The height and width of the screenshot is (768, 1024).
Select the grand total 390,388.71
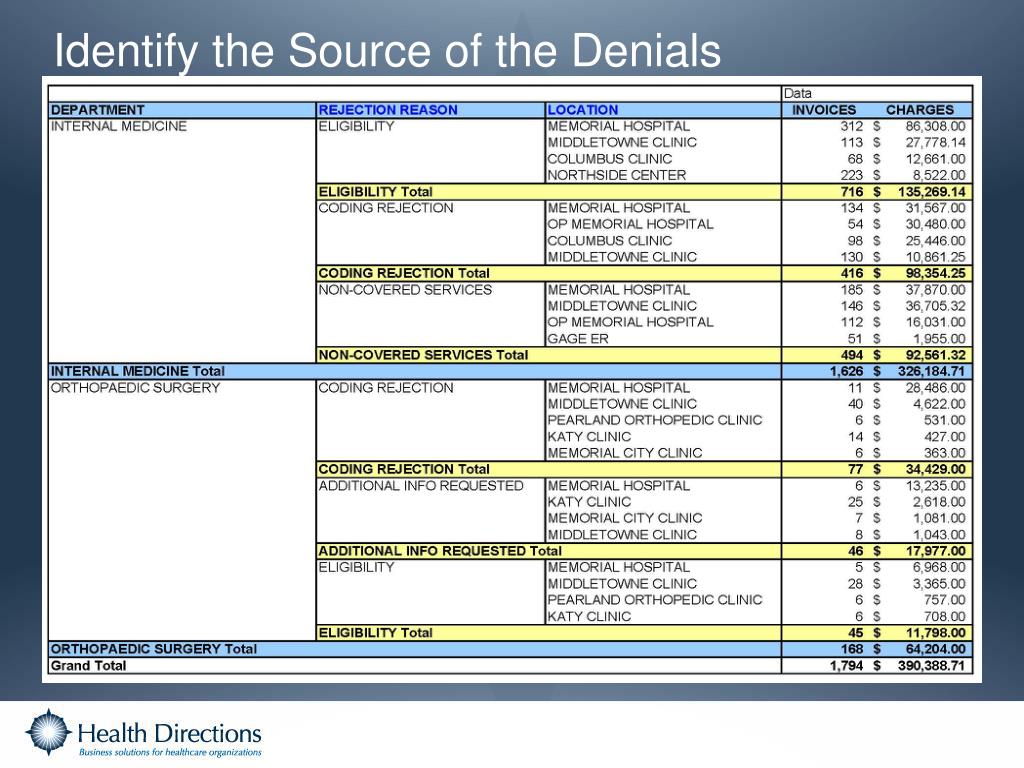pos(931,665)
